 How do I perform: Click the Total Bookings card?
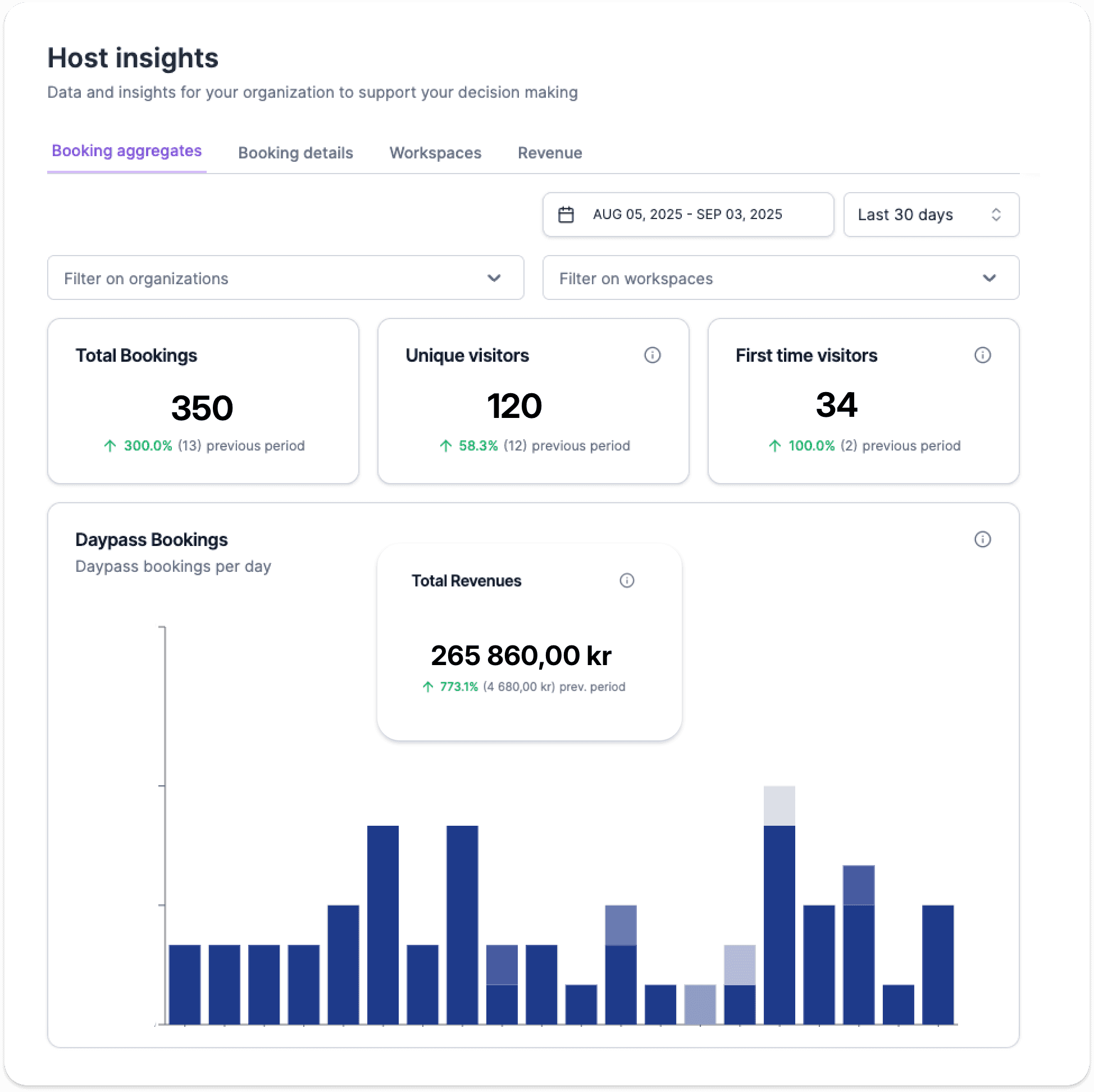coord(203,401)
